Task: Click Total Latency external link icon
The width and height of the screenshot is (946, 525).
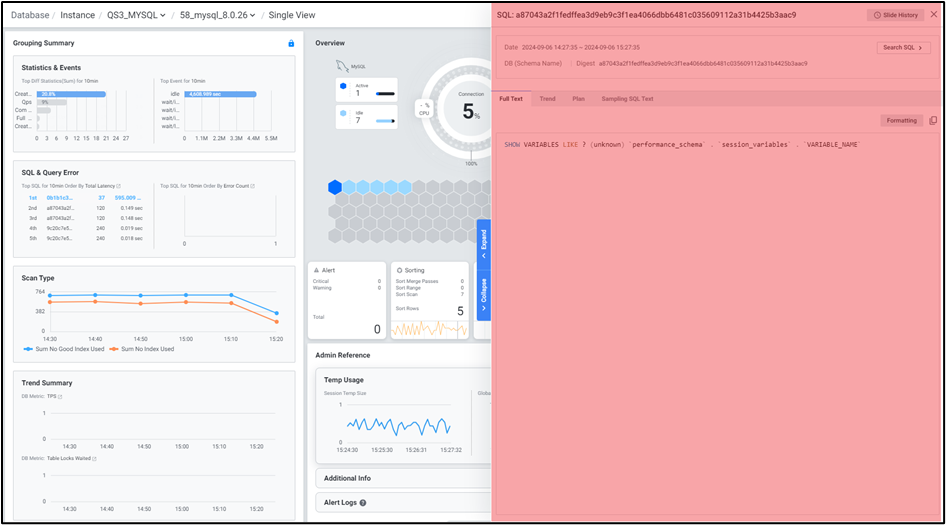Action: [x=118, y=186]
